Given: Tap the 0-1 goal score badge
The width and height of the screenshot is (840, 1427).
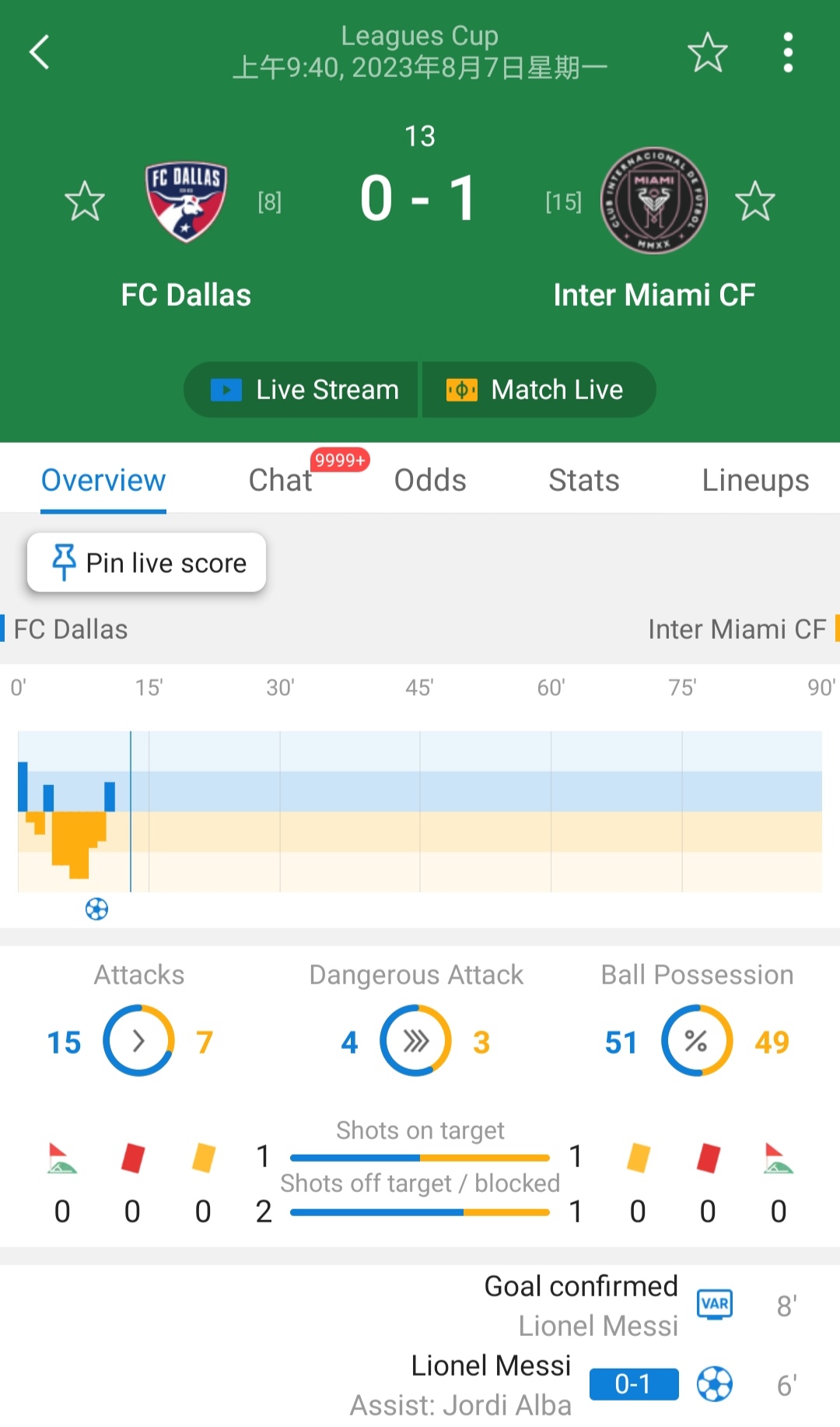Looking at the screenshot, I should coord(633,1383).
